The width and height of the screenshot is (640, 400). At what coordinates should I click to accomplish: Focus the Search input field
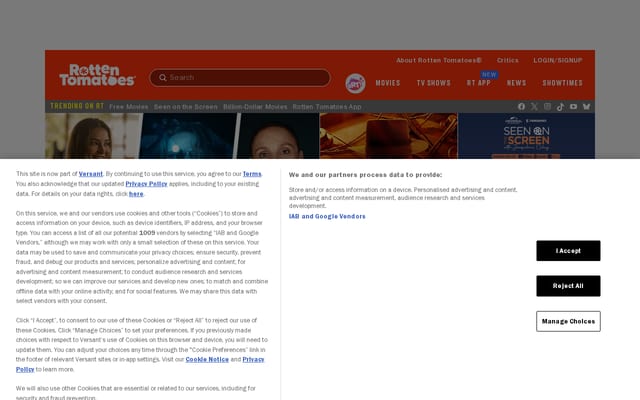point(240,78)
